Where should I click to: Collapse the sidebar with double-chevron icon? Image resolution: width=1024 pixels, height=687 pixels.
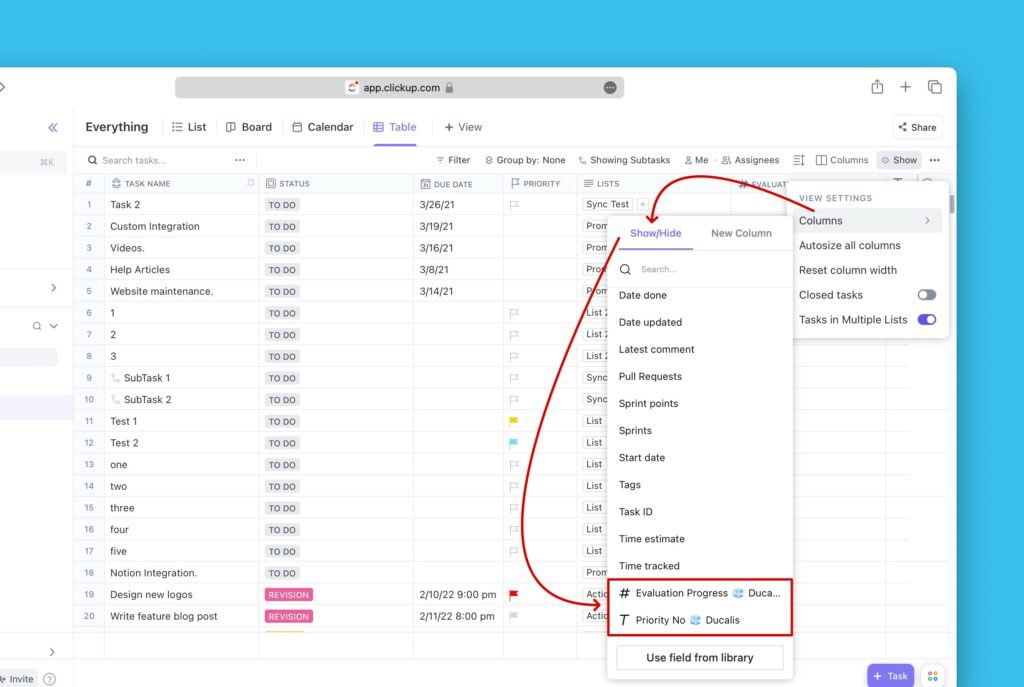53,127
